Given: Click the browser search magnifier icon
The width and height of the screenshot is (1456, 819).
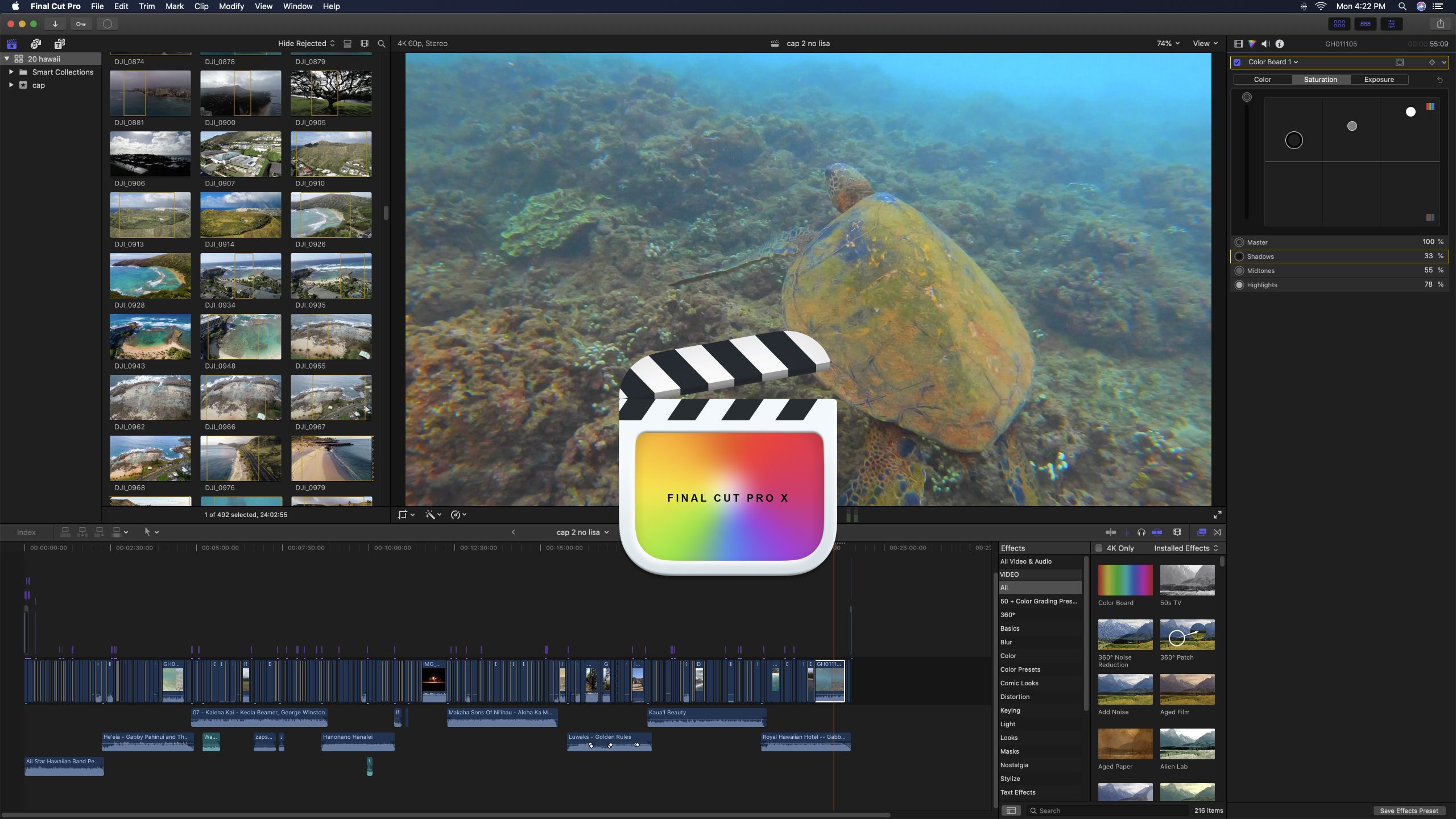Looking at the screenshot, I should [x=382, y=44].
